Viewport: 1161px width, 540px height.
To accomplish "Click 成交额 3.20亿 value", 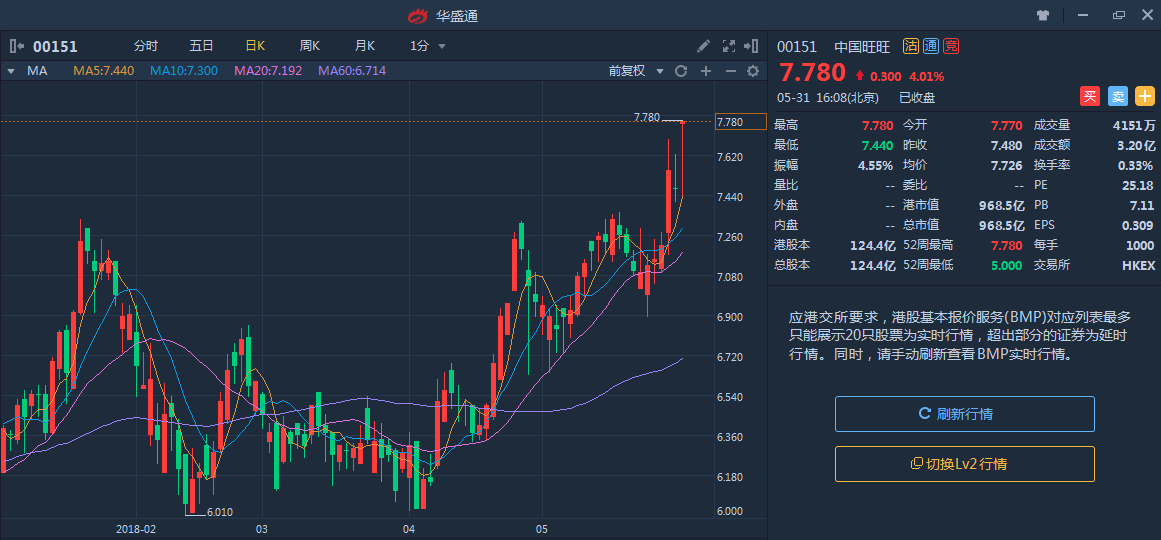I will (x=1135, y=145).
